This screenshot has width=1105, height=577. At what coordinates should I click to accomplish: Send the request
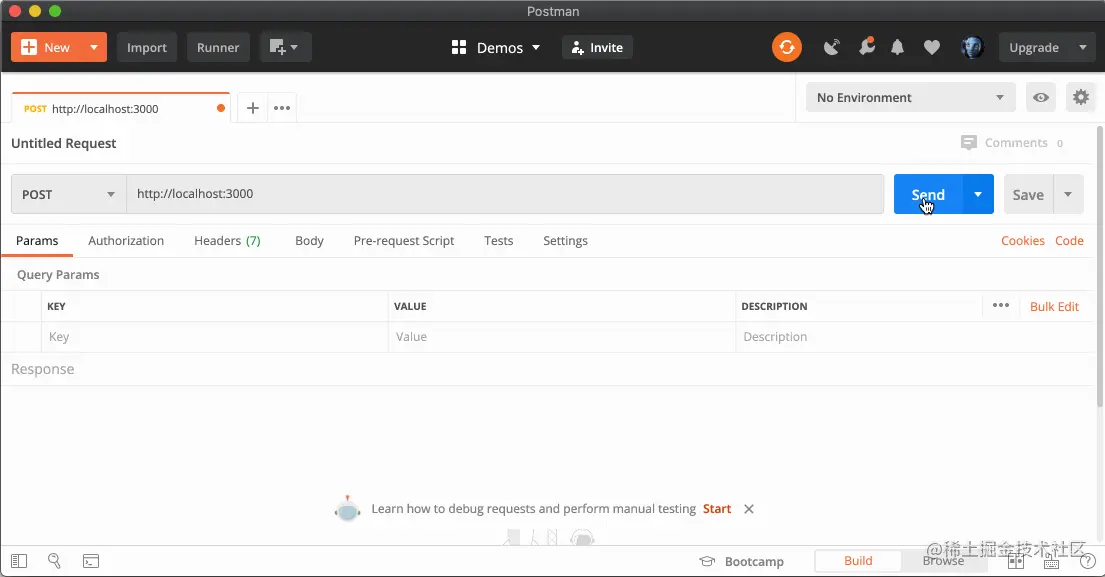click(x=927, y=194)
